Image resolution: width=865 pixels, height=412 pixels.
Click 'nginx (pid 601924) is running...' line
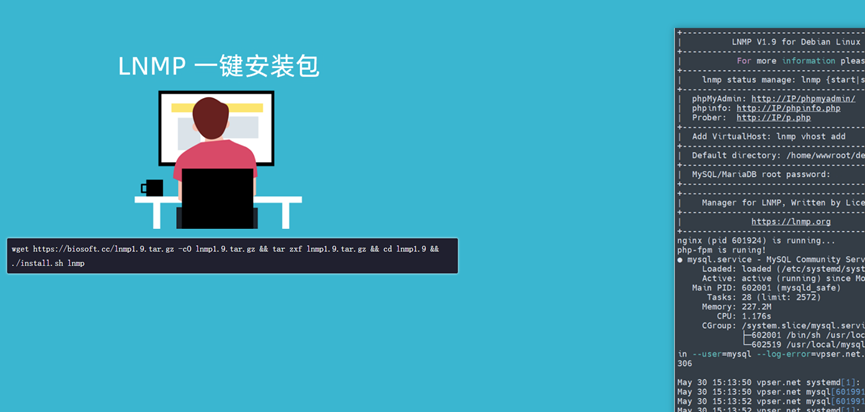click(x=756, y=240)
